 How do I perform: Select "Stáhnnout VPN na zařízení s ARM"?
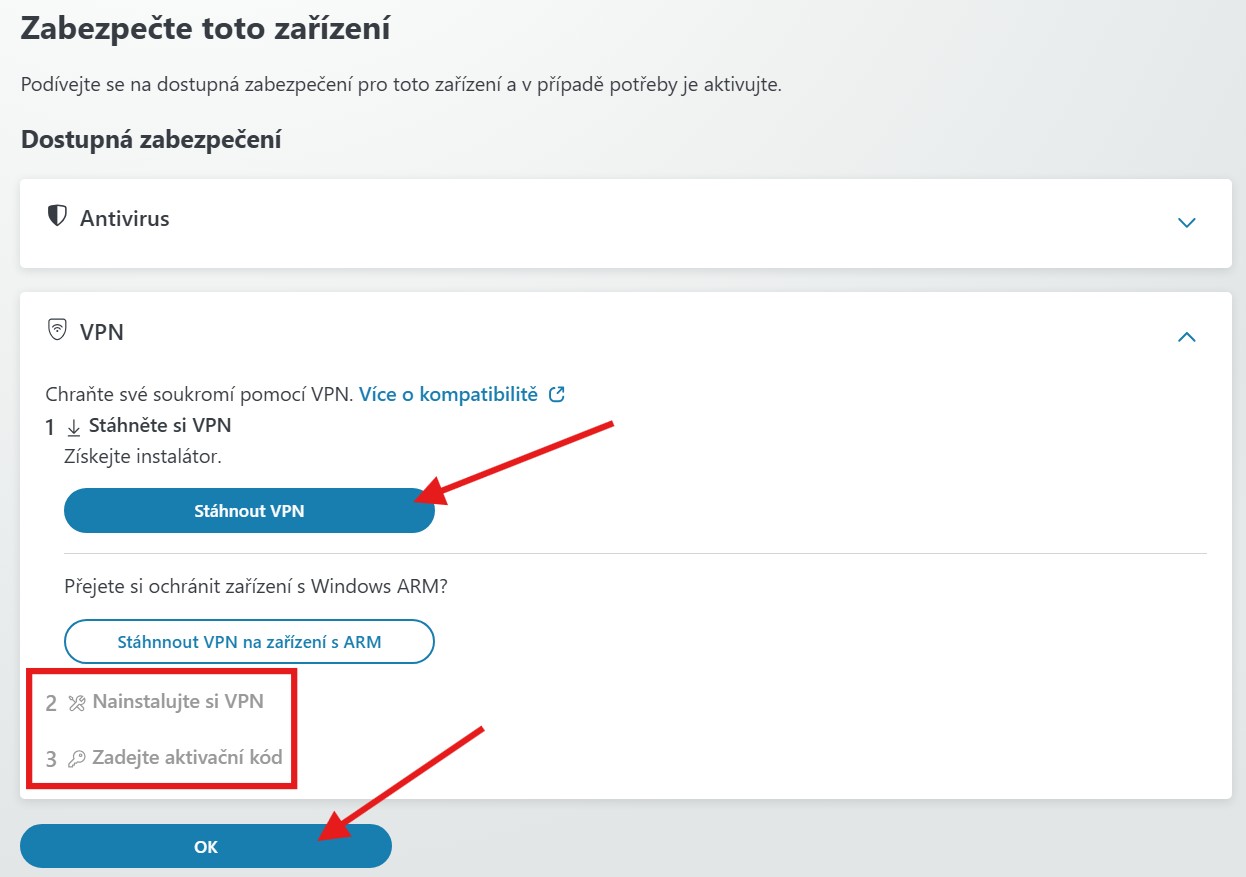[249, 641]
